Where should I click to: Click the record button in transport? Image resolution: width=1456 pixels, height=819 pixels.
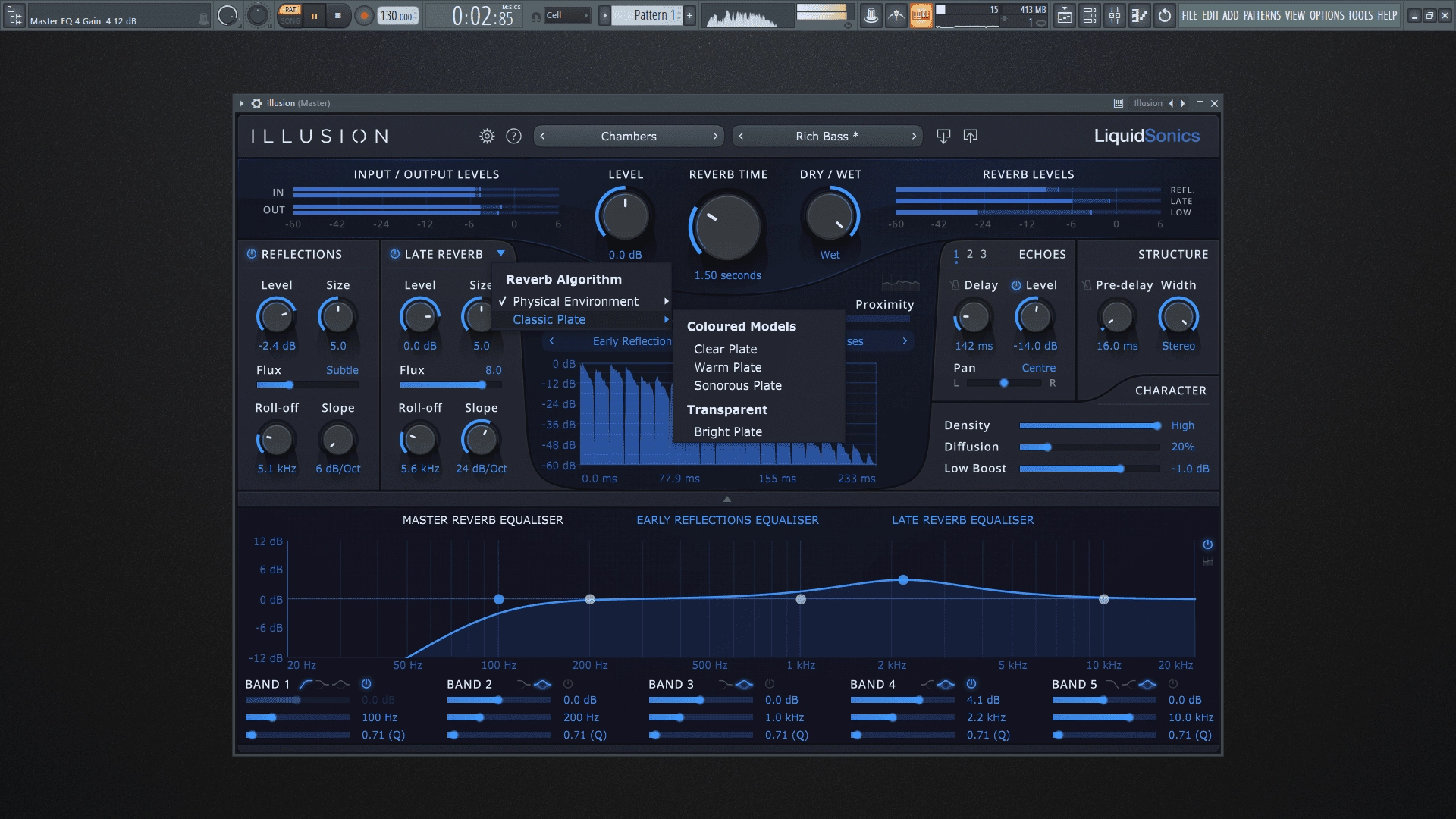[364, 15]
